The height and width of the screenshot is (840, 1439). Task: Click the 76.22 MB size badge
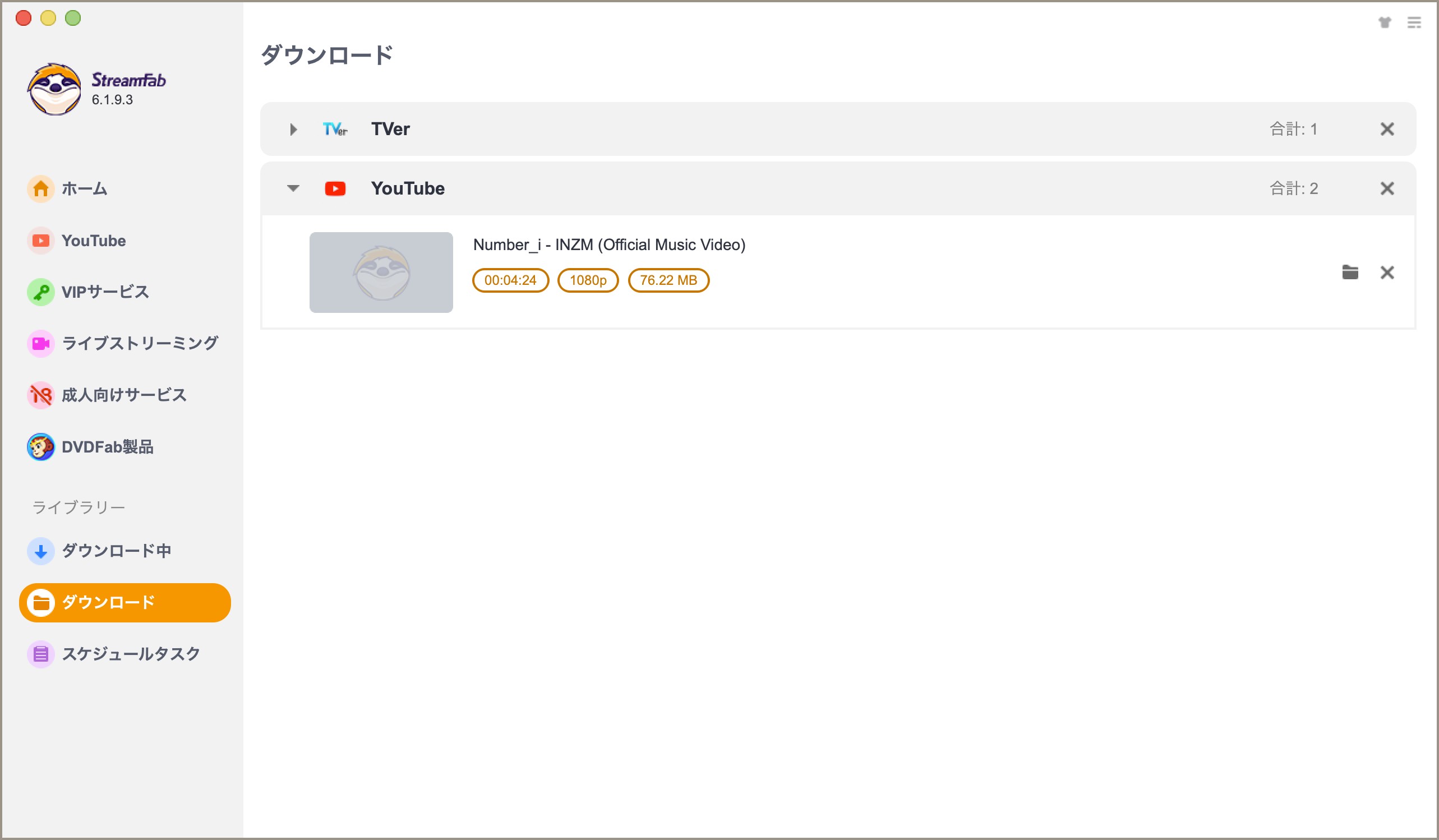[x=668, y=280]
